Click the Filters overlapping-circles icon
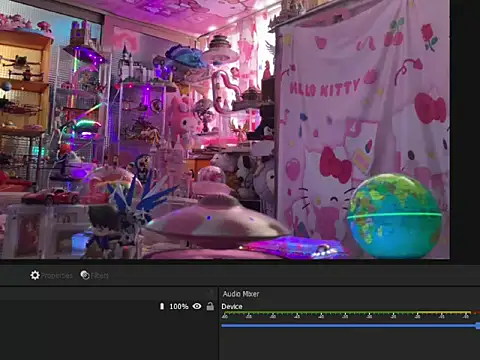 click(85, 275)
